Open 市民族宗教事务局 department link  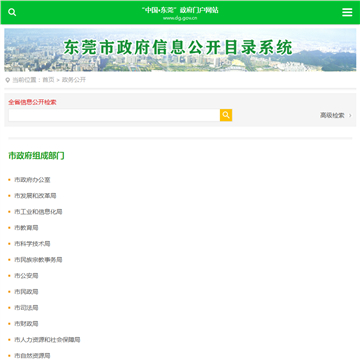38,260
